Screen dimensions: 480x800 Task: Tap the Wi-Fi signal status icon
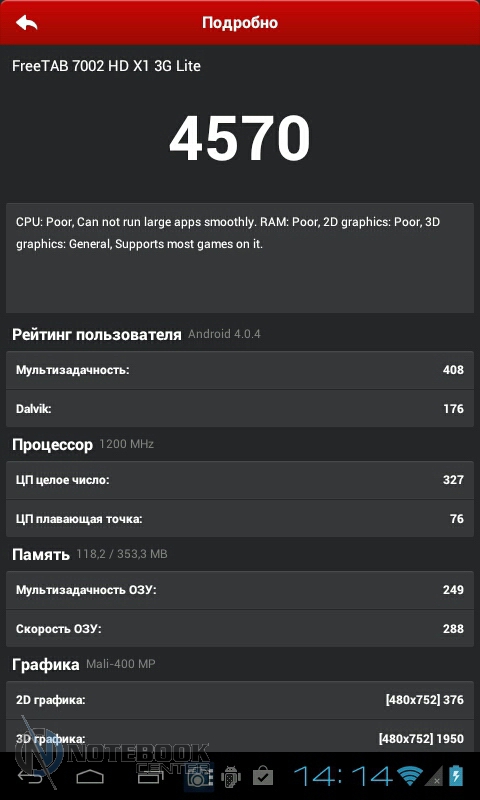click(411, 776)
